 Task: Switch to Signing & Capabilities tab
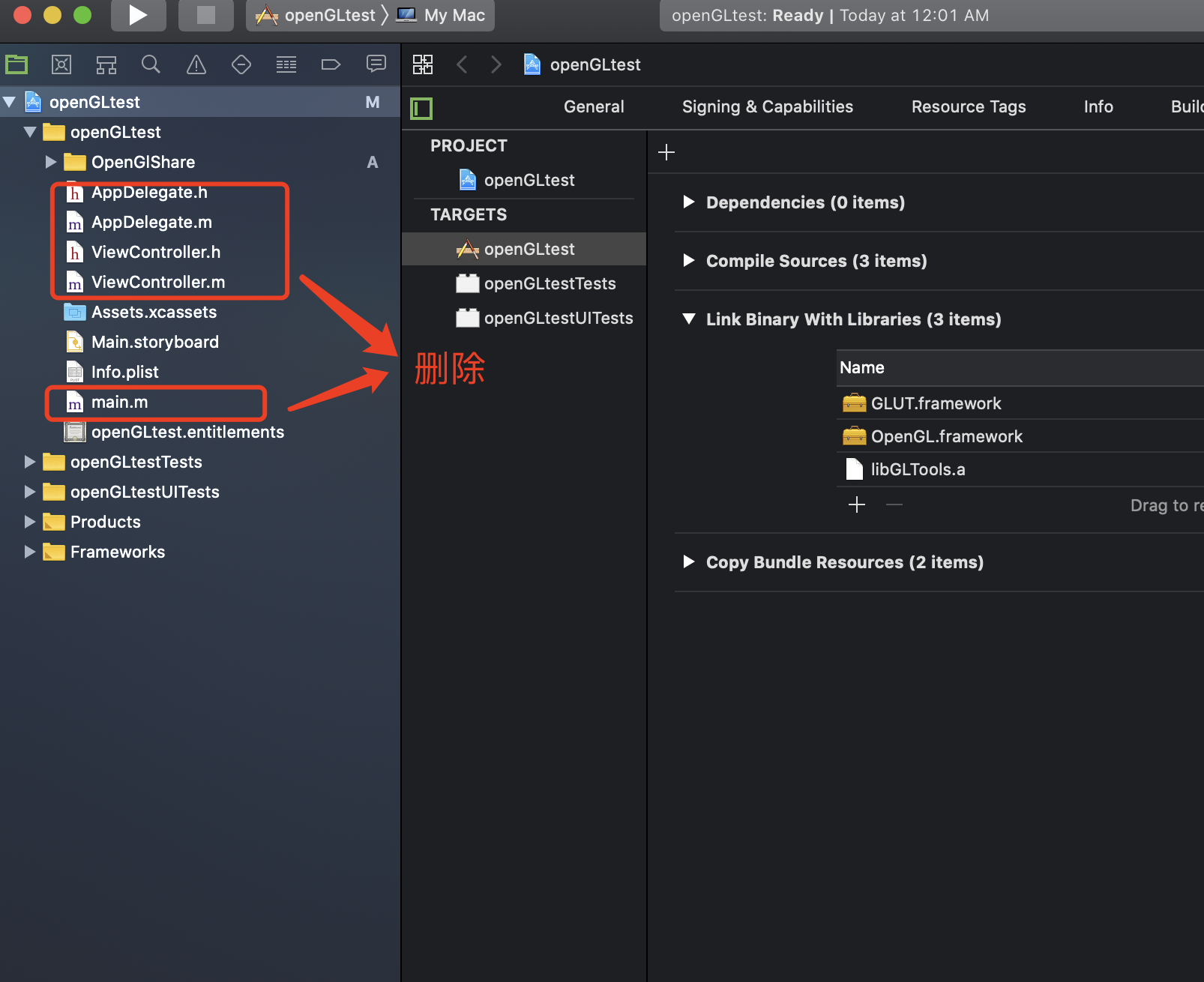[768, 106]
